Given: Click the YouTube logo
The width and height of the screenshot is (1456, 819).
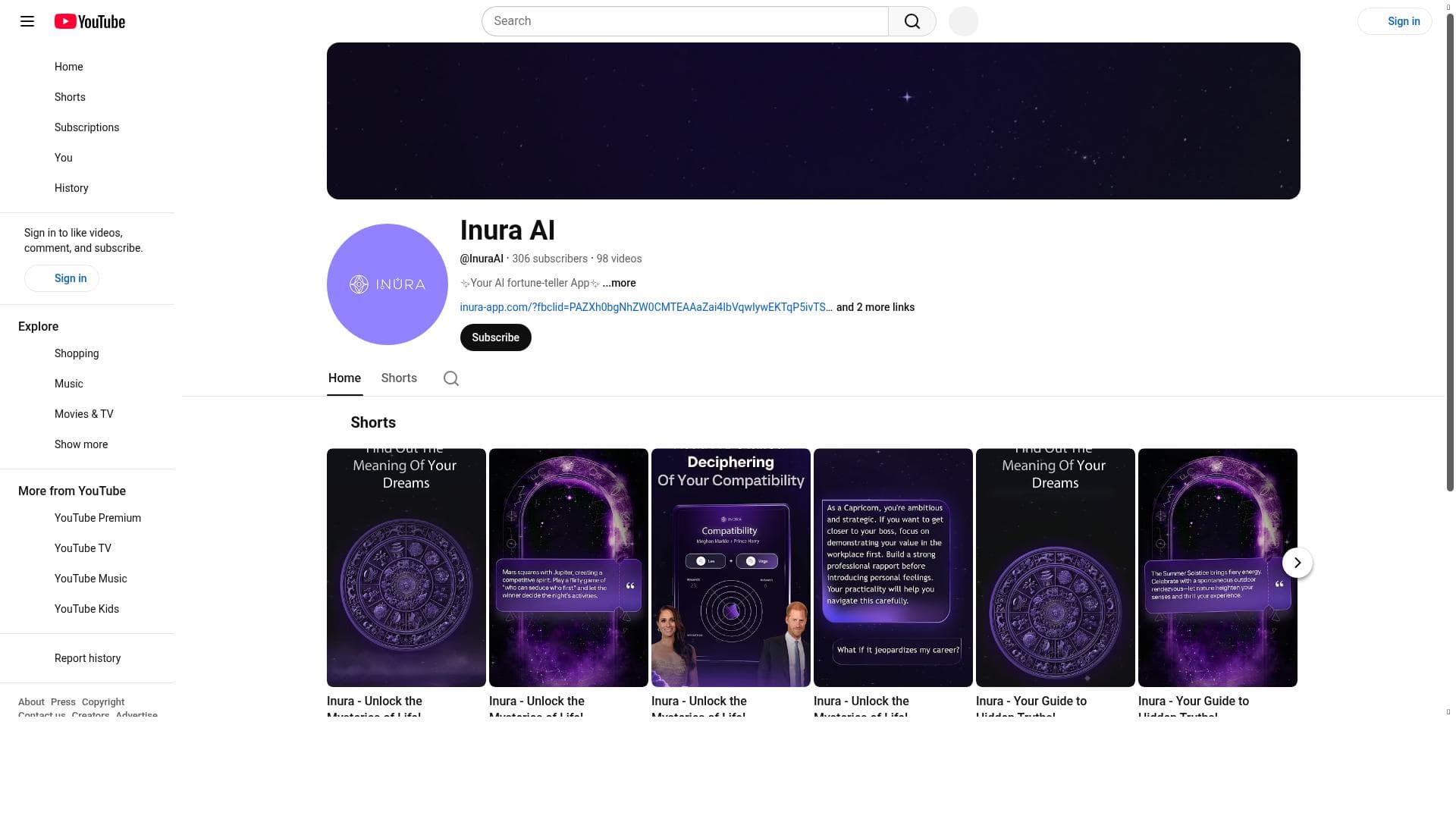Looking at the screenshot, I should click(x=89, y=21).
